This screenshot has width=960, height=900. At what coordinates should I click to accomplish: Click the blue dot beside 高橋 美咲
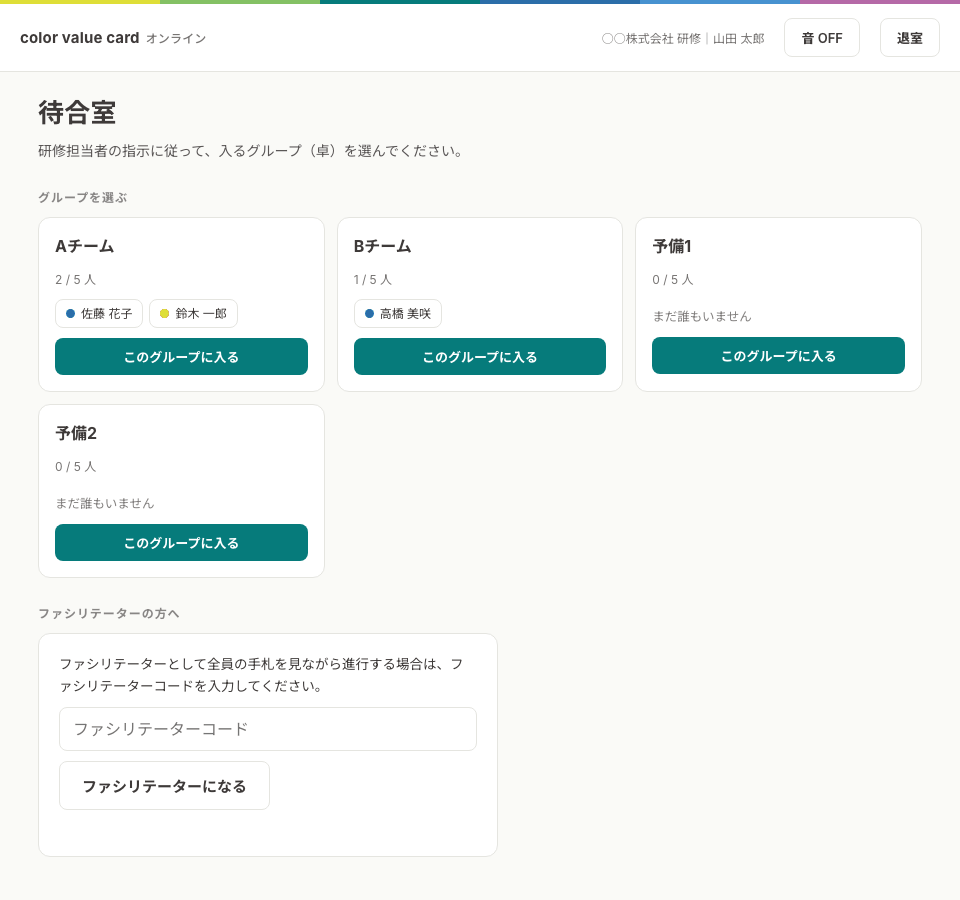pyautogui.click(x=369, y=313)
